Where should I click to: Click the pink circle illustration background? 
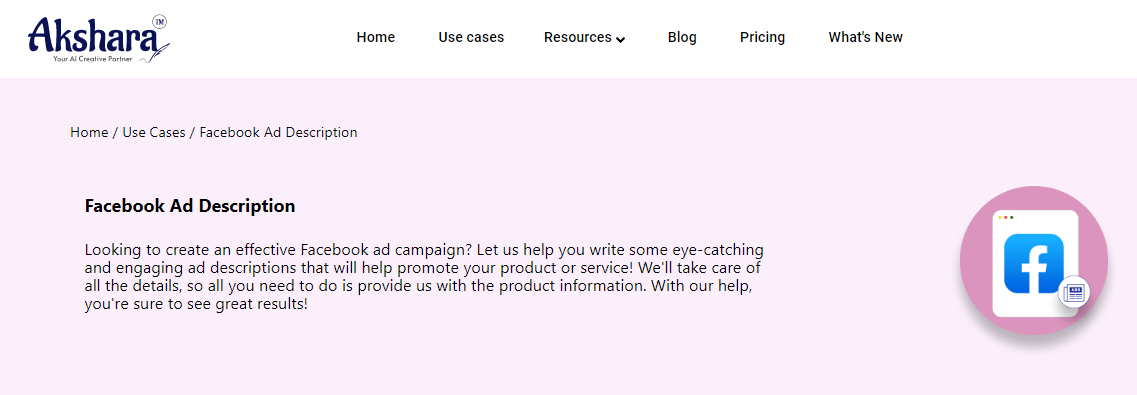[1033, 260]
